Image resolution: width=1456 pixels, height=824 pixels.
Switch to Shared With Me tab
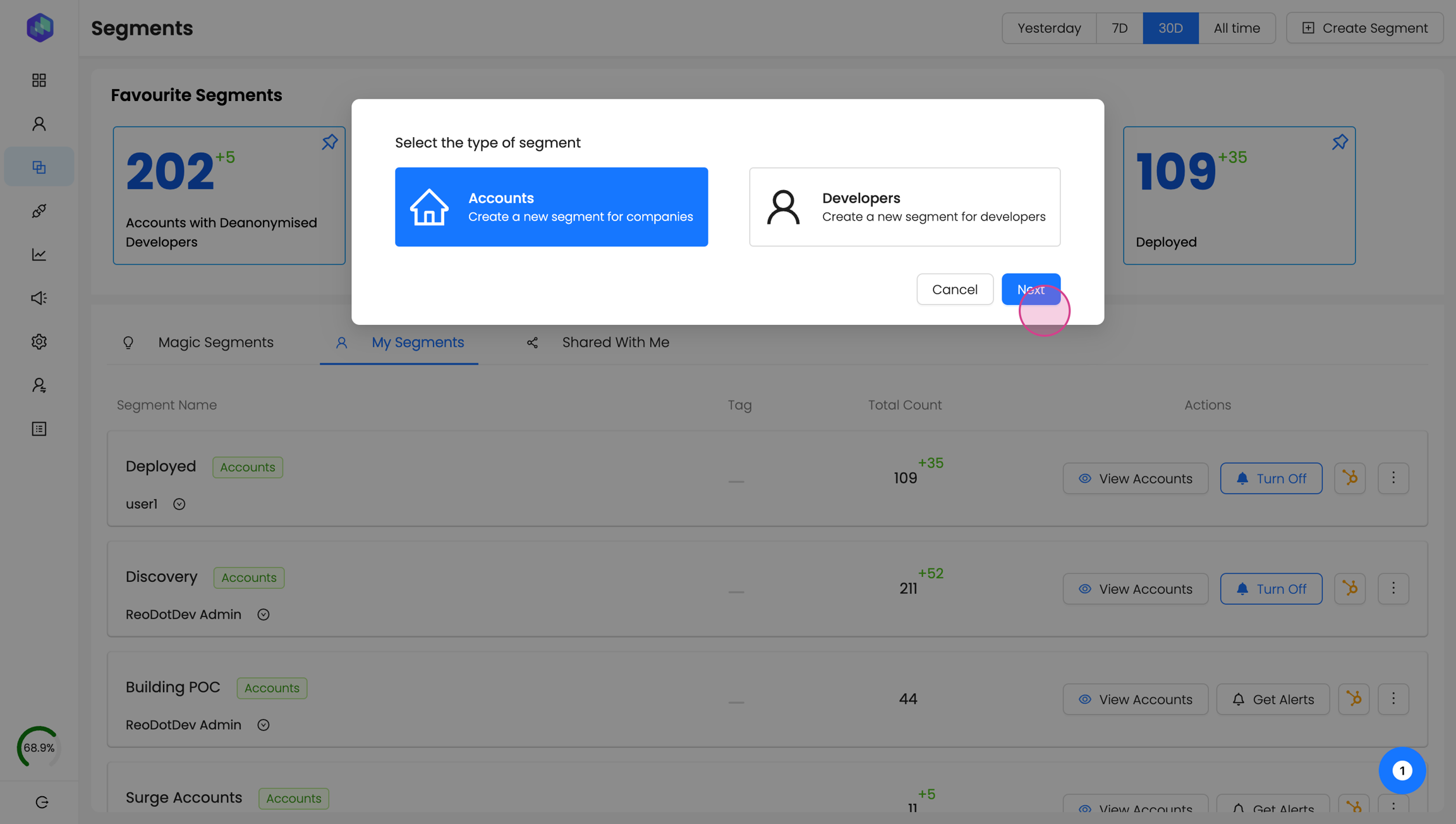(615, 342)
